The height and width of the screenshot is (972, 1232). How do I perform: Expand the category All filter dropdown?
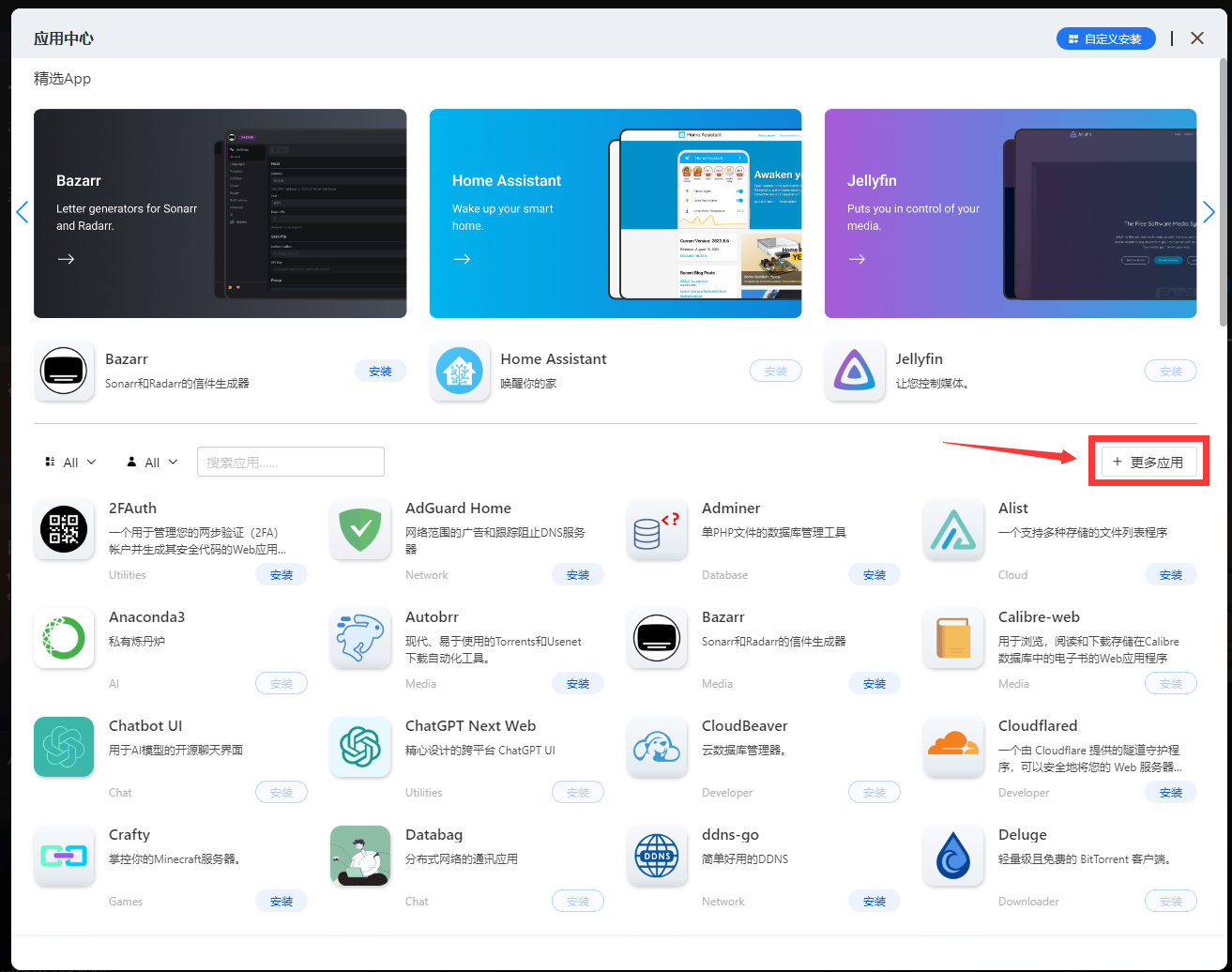tap(70, 462)
